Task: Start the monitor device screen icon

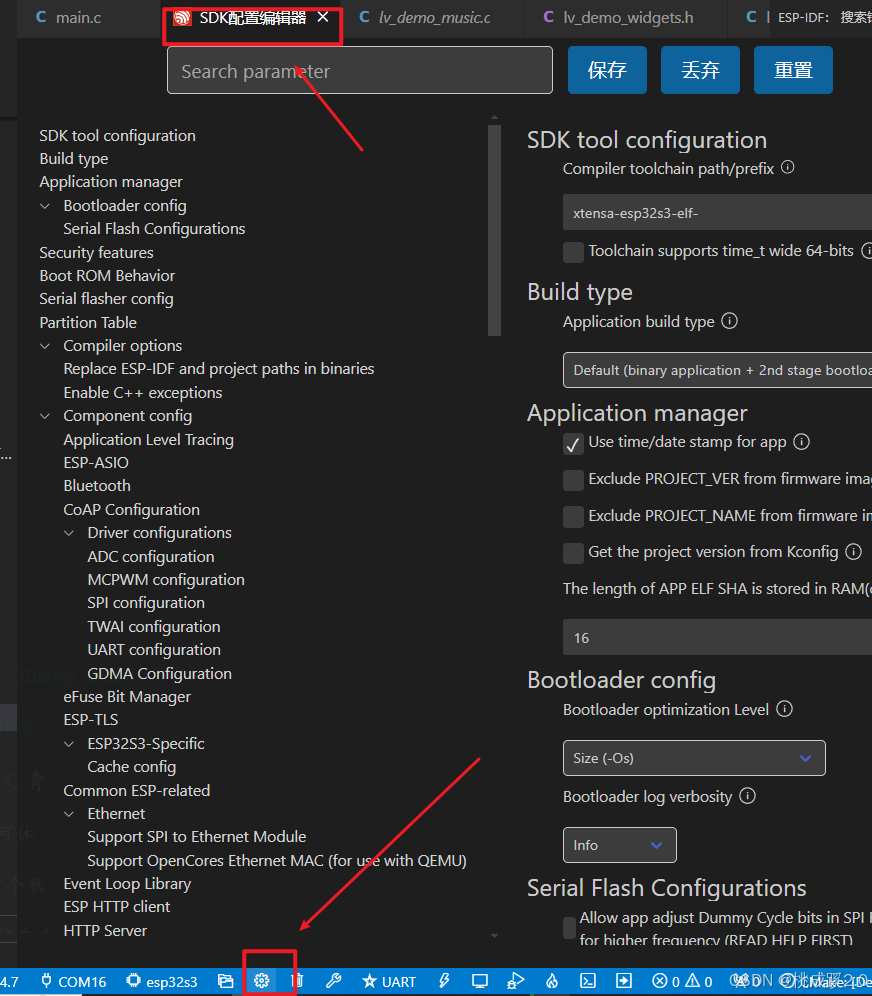Action: [480, 981]
